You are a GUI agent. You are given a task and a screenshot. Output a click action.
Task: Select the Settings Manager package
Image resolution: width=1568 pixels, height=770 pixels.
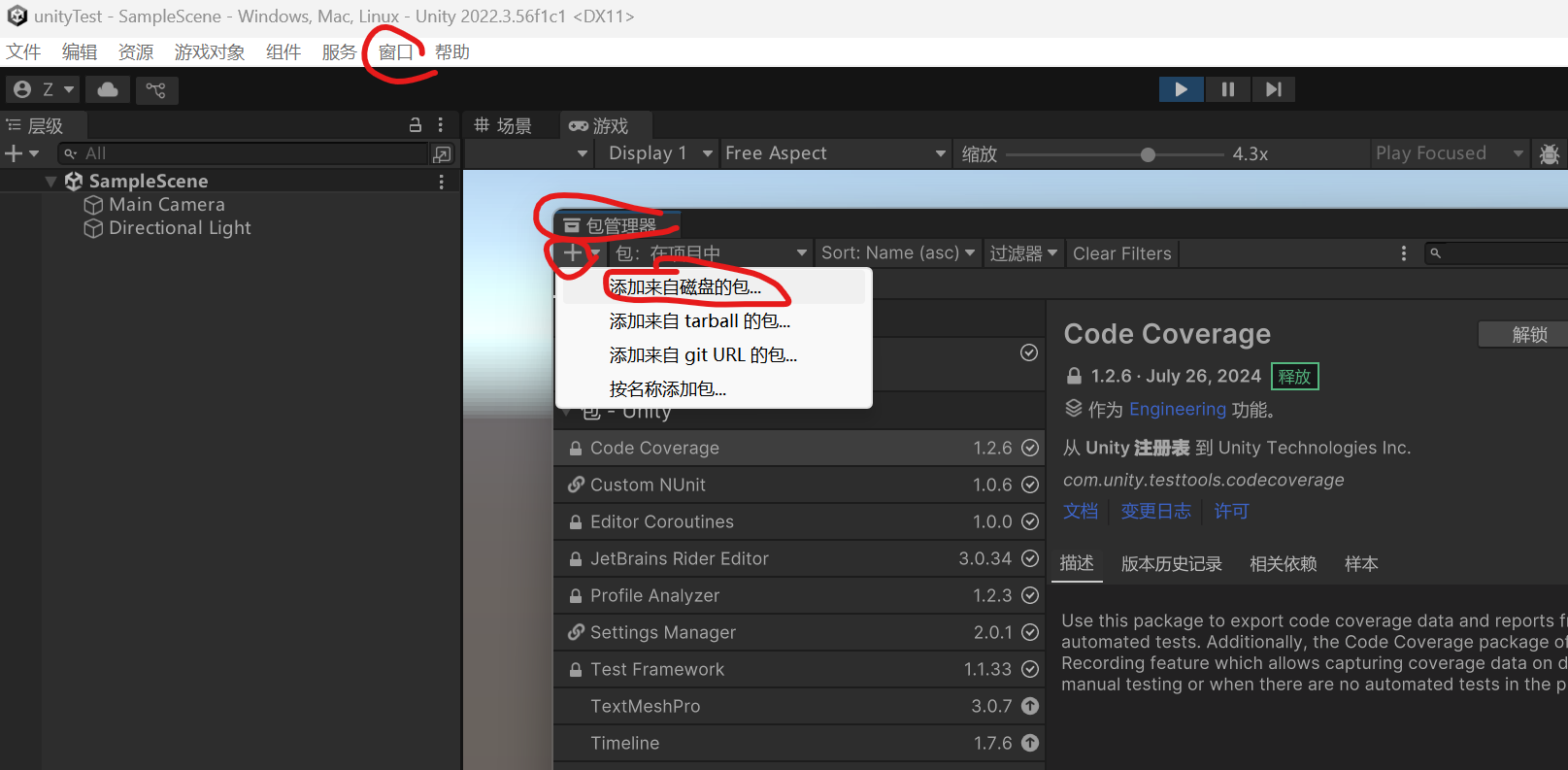click(799, 632)
